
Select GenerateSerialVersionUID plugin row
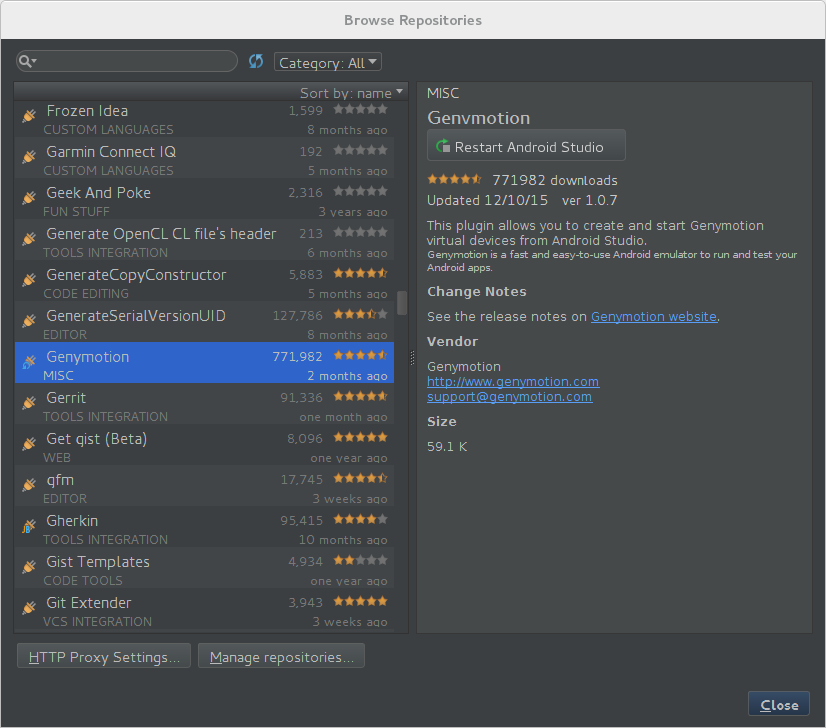click(x=204, y=322)
